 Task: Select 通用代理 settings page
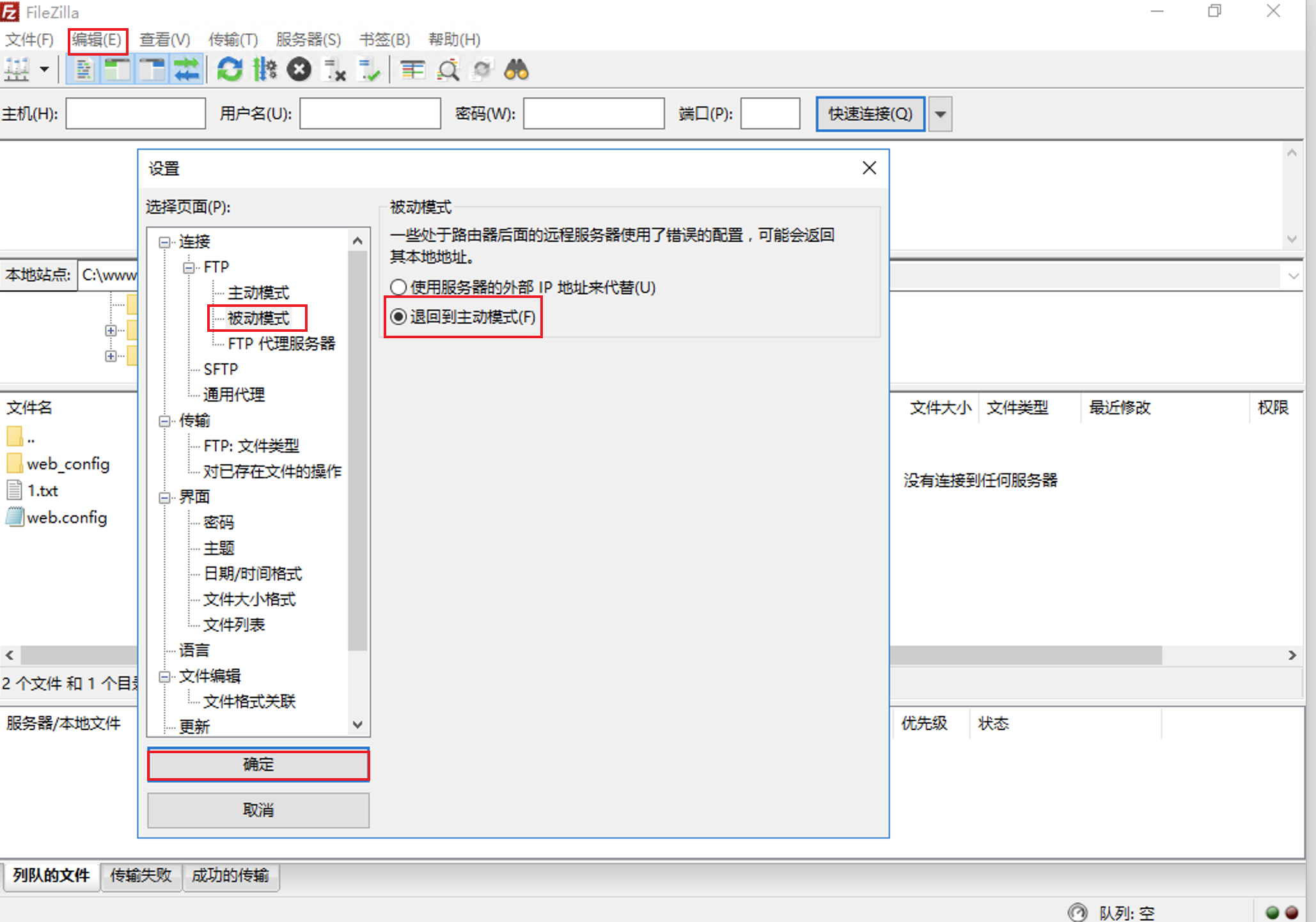tap(233, 395)
